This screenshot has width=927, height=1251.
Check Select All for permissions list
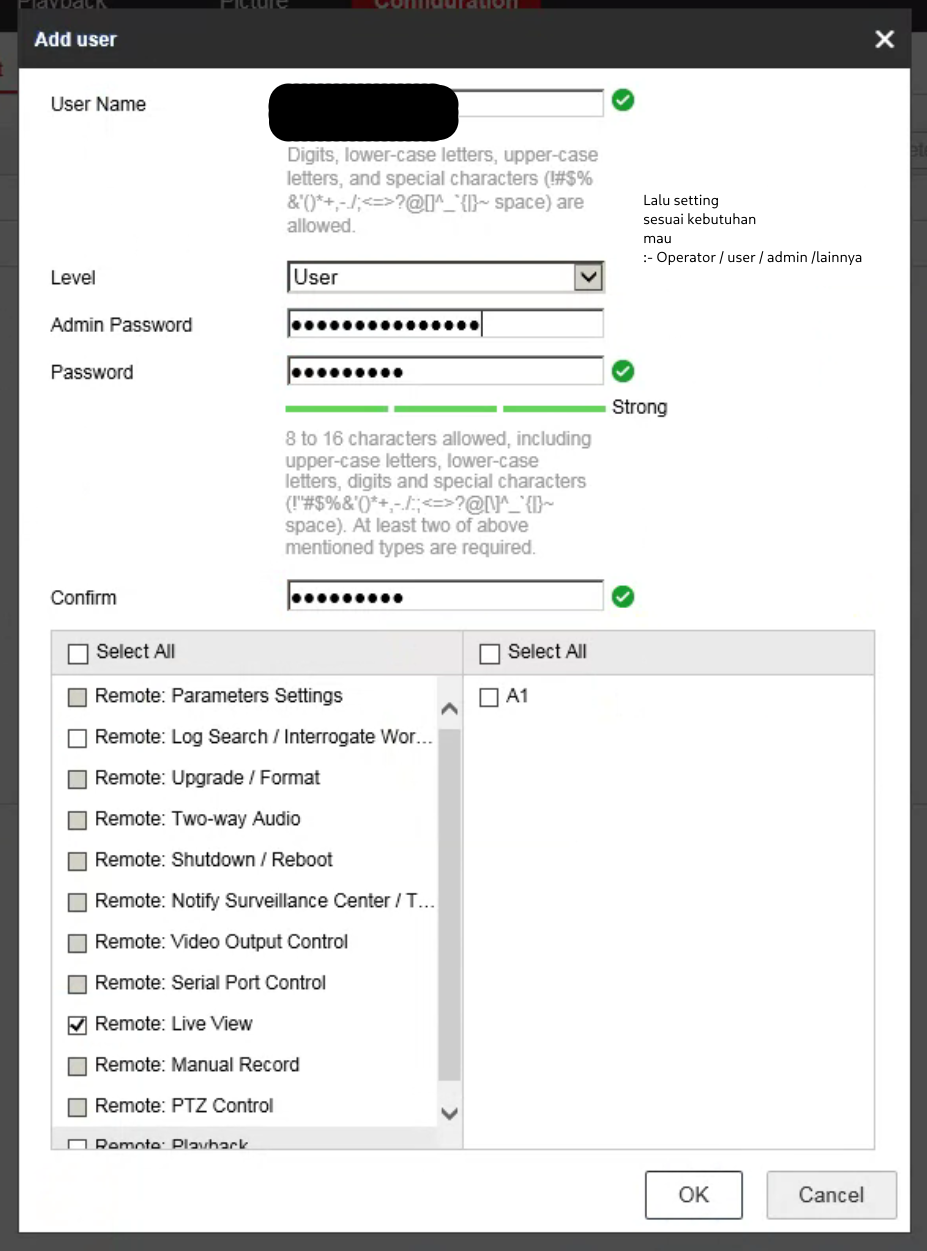78,653
